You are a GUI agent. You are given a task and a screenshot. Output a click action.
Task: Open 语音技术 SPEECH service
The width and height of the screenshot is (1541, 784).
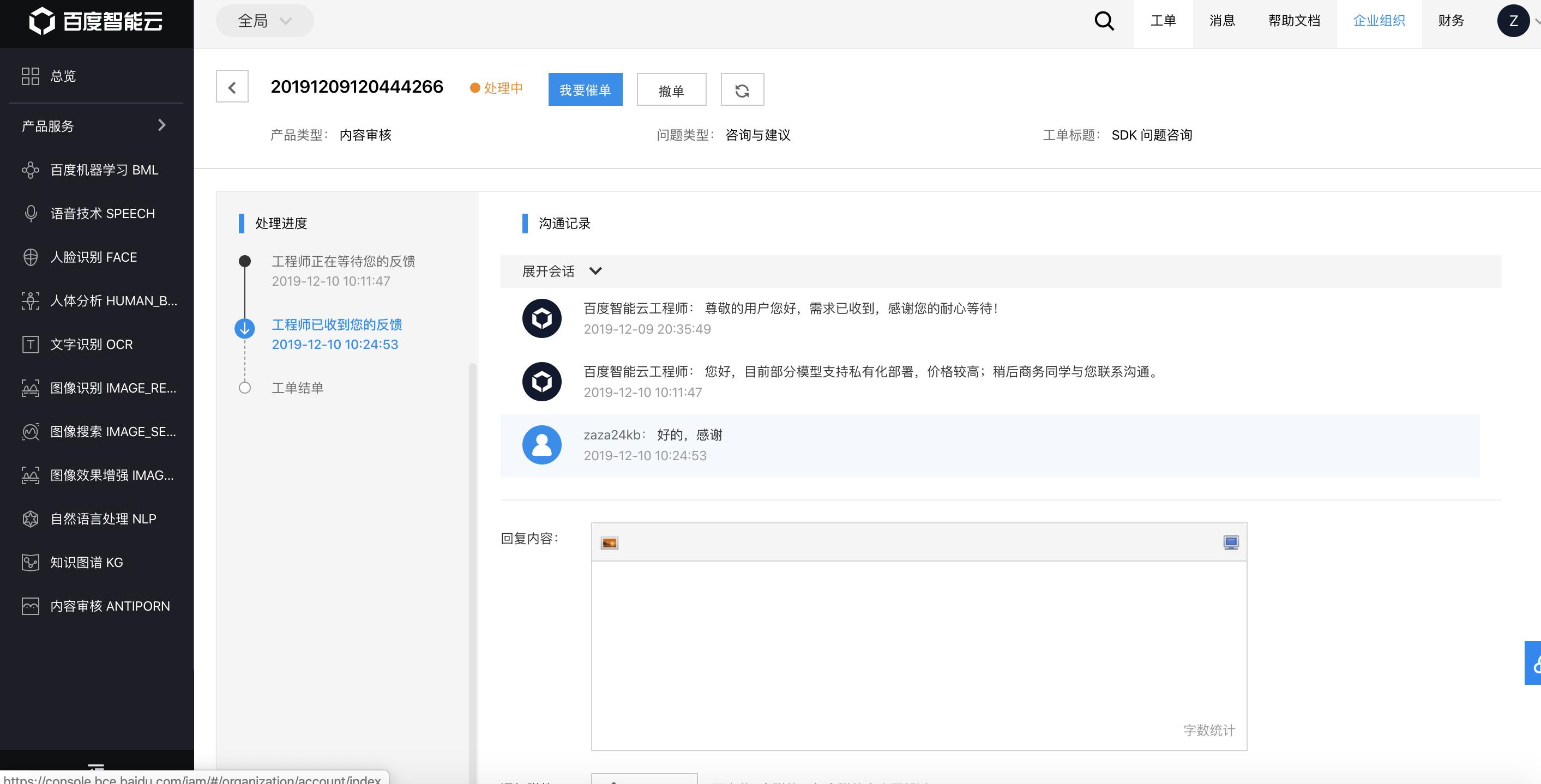pos(101,214)
